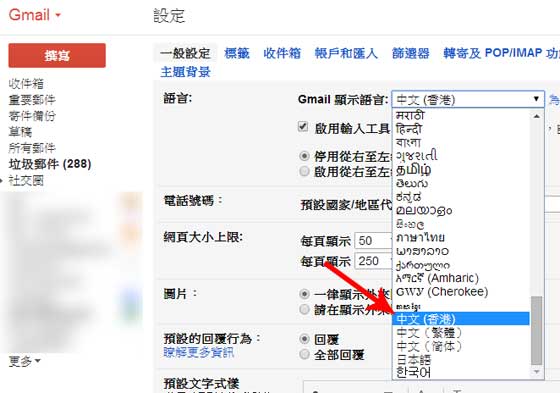Open 重要郵件 folder

coord(32,100)
